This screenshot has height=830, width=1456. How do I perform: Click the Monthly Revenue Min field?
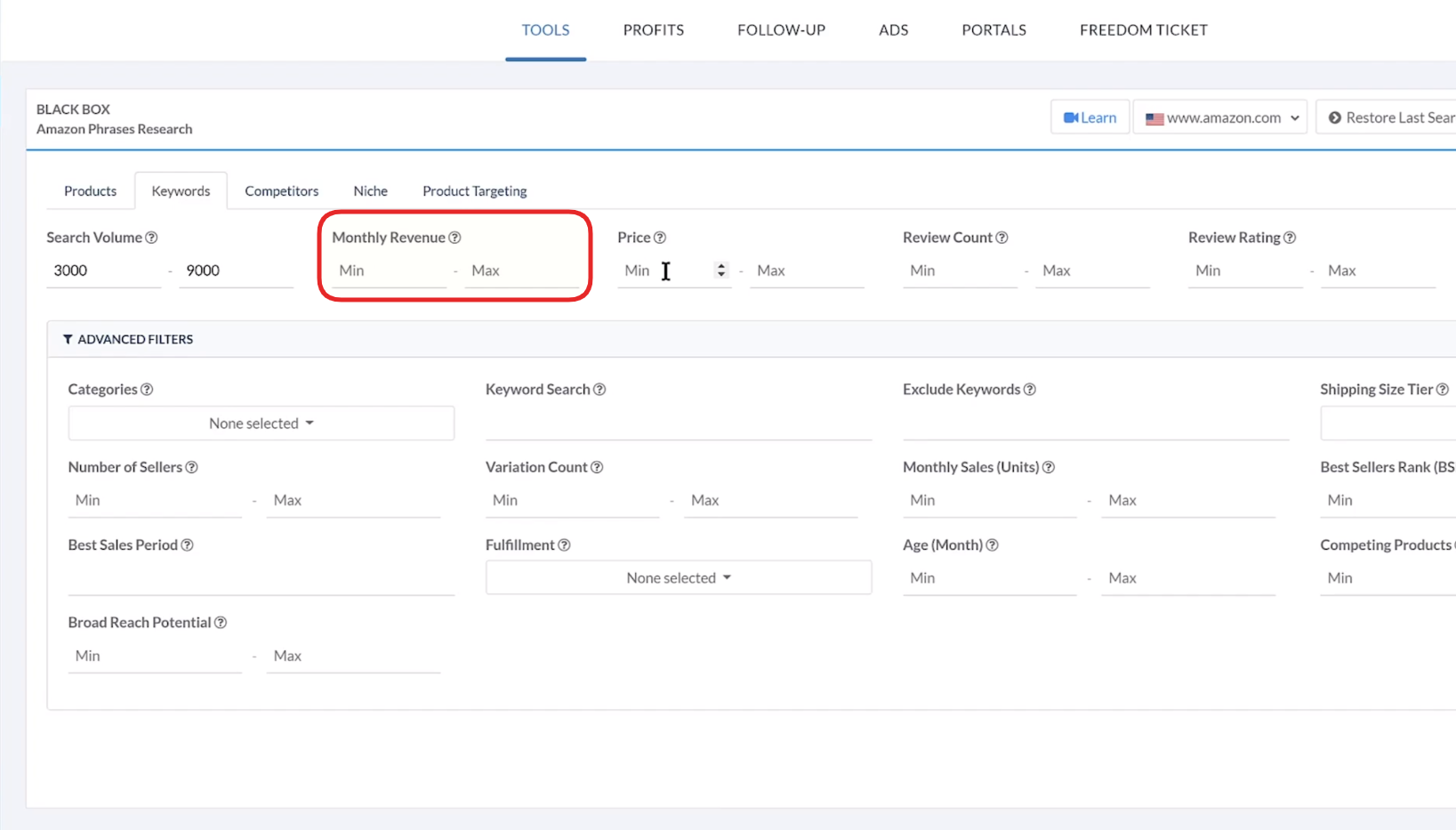click(389, 270)
